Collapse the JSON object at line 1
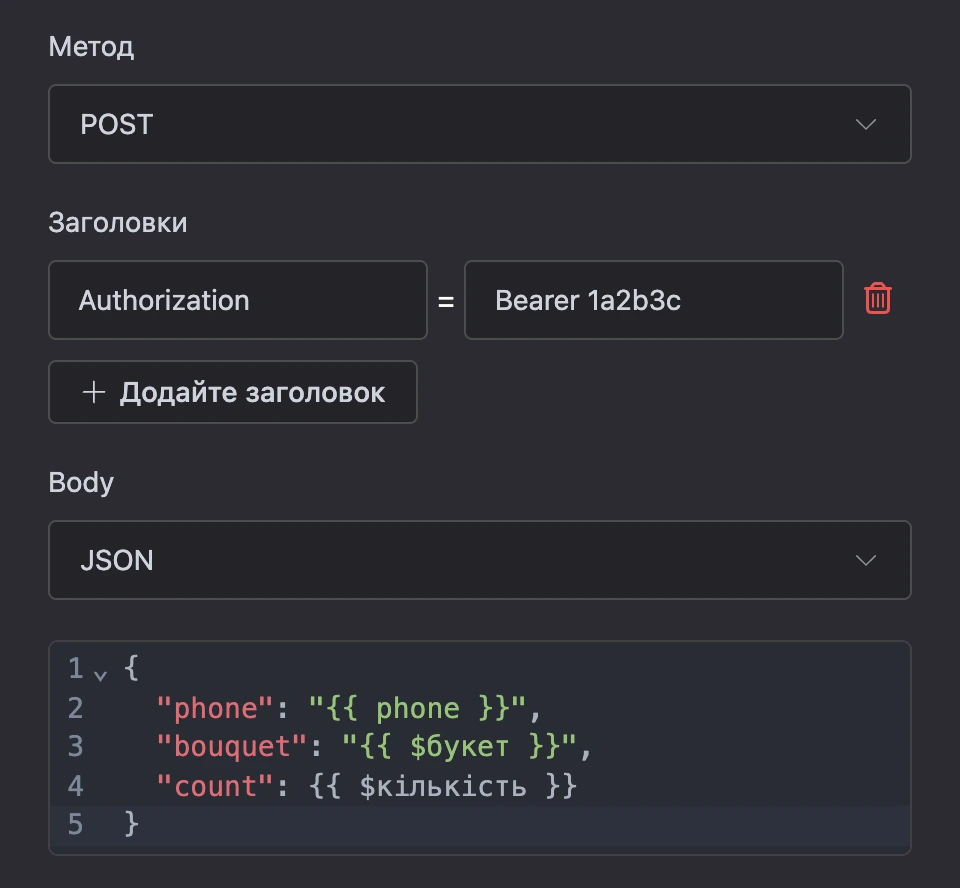Viewport: 960px width, 888px height. (x=100, y=675)
